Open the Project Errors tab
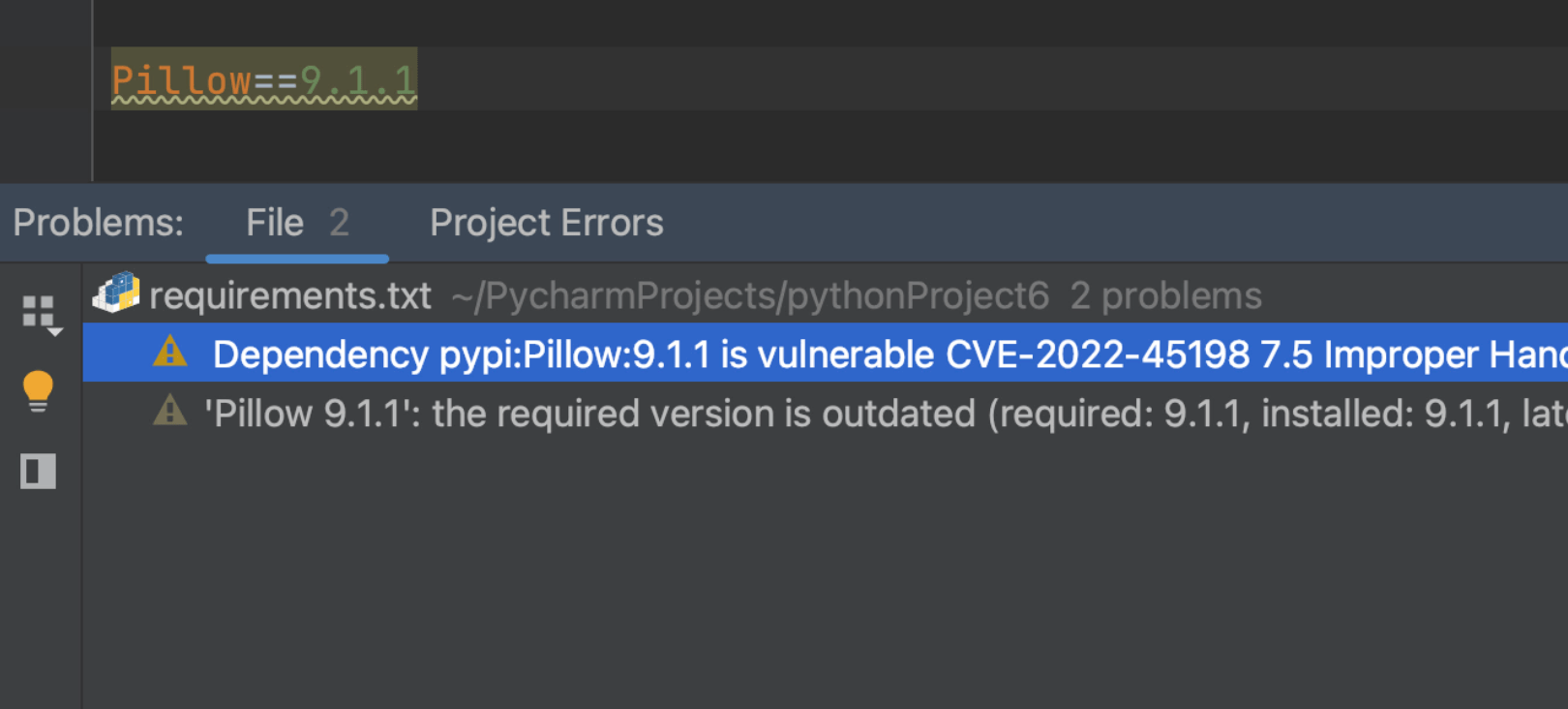1568x709 pixels. [546, 224]
